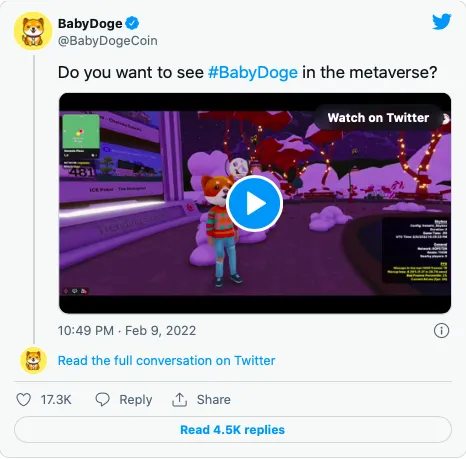The height and width of the screenshot is (459, 466).
Task: Read the full conversation on Twitter
Action: pyautogui.click(x=166, y=361)
